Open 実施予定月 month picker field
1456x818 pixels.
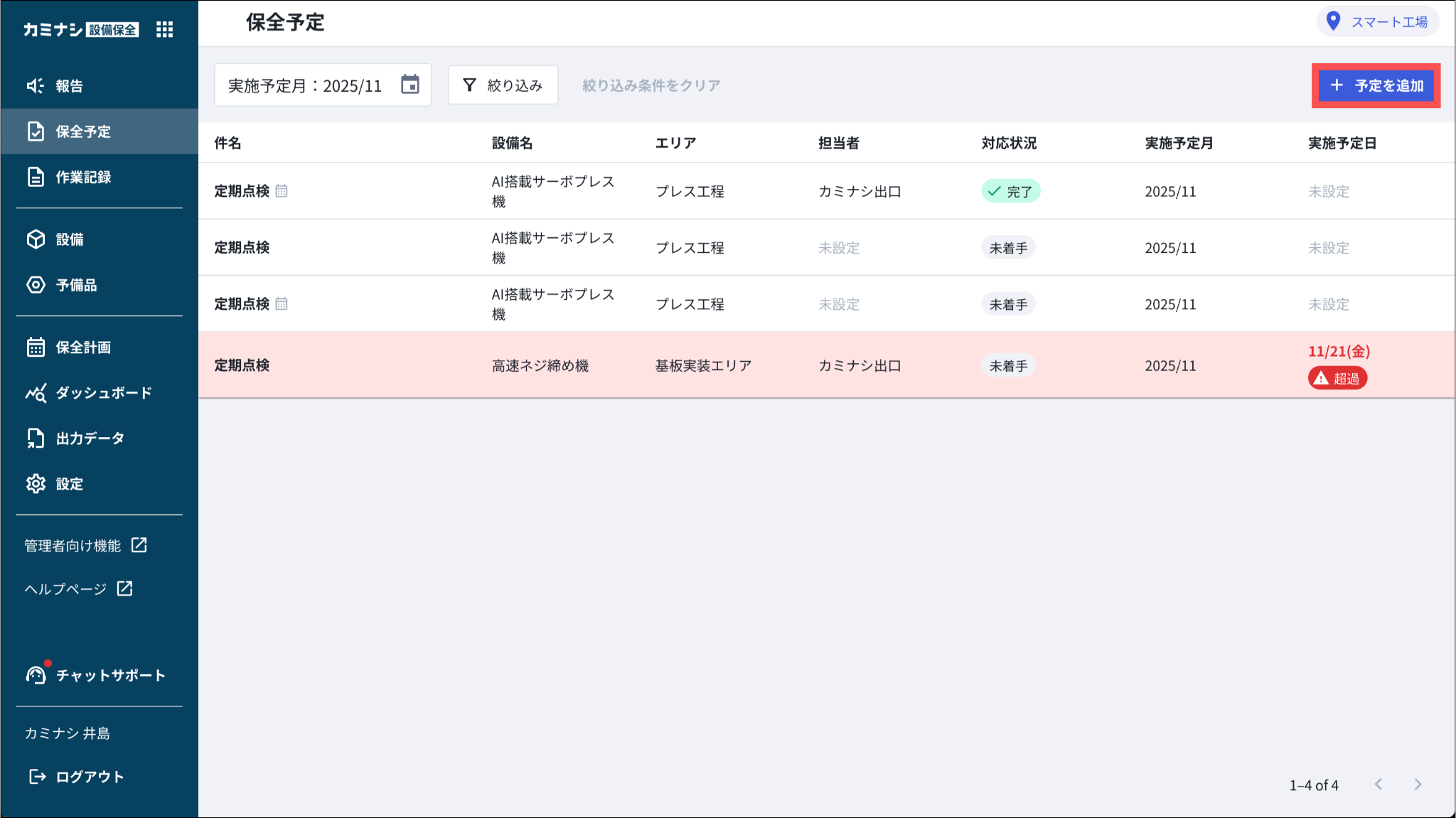click(x=306, y=85)
